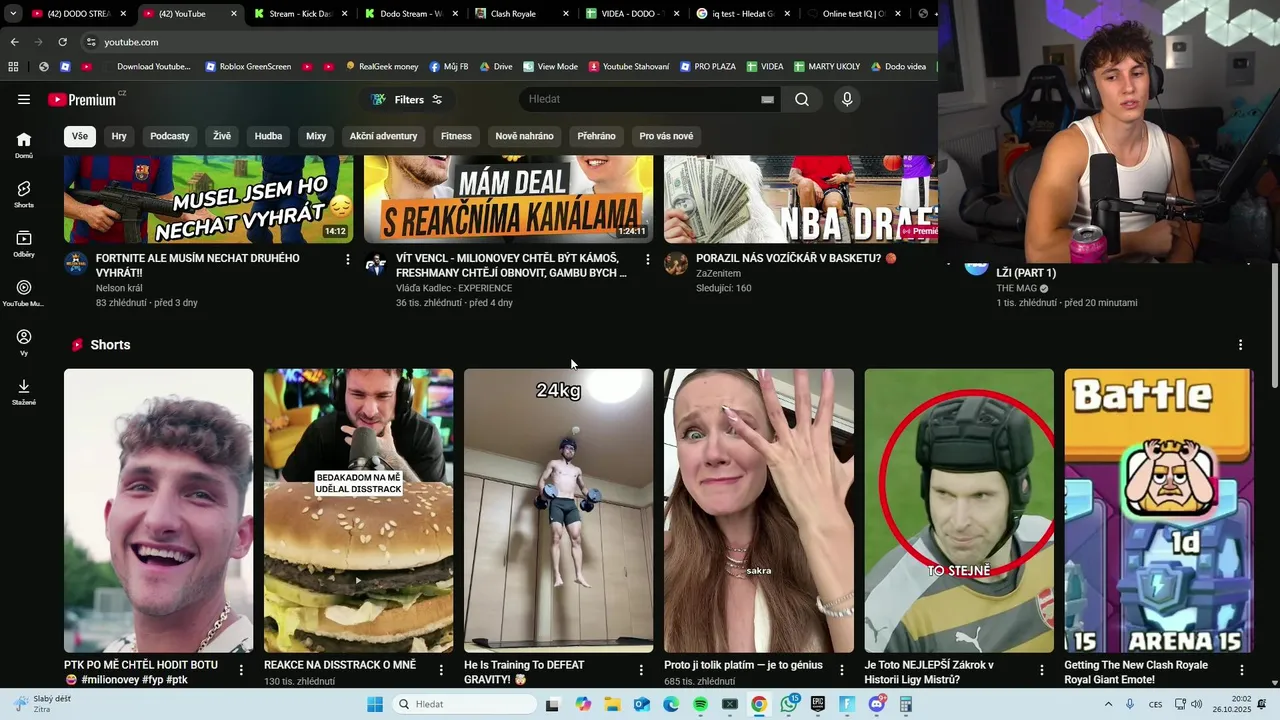Reload the page in Chrome
The width and height of the screenshot is (1280, 720).
point(62,42)
